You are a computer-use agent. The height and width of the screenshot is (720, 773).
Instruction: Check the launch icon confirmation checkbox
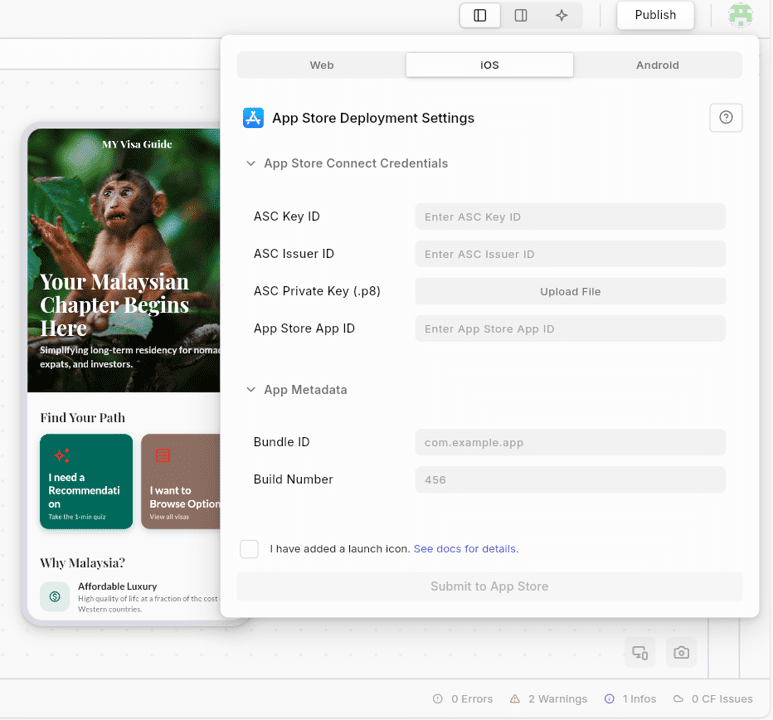[249, 549]
